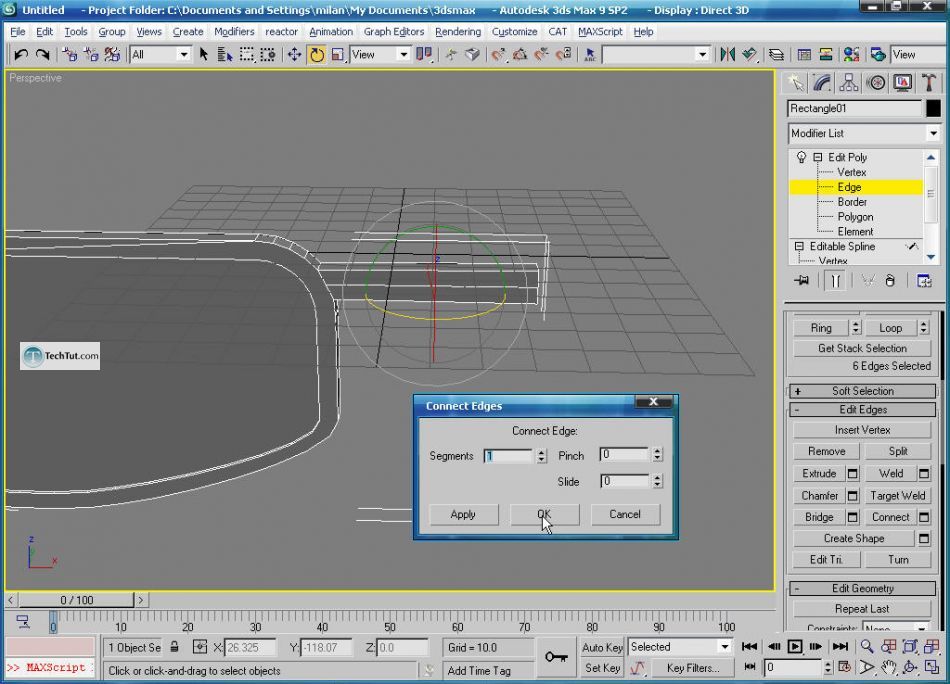Toggle Edit Poly lightbulb visibility
This screenshot has height=684, width=950.
click(x=802, y=158)
